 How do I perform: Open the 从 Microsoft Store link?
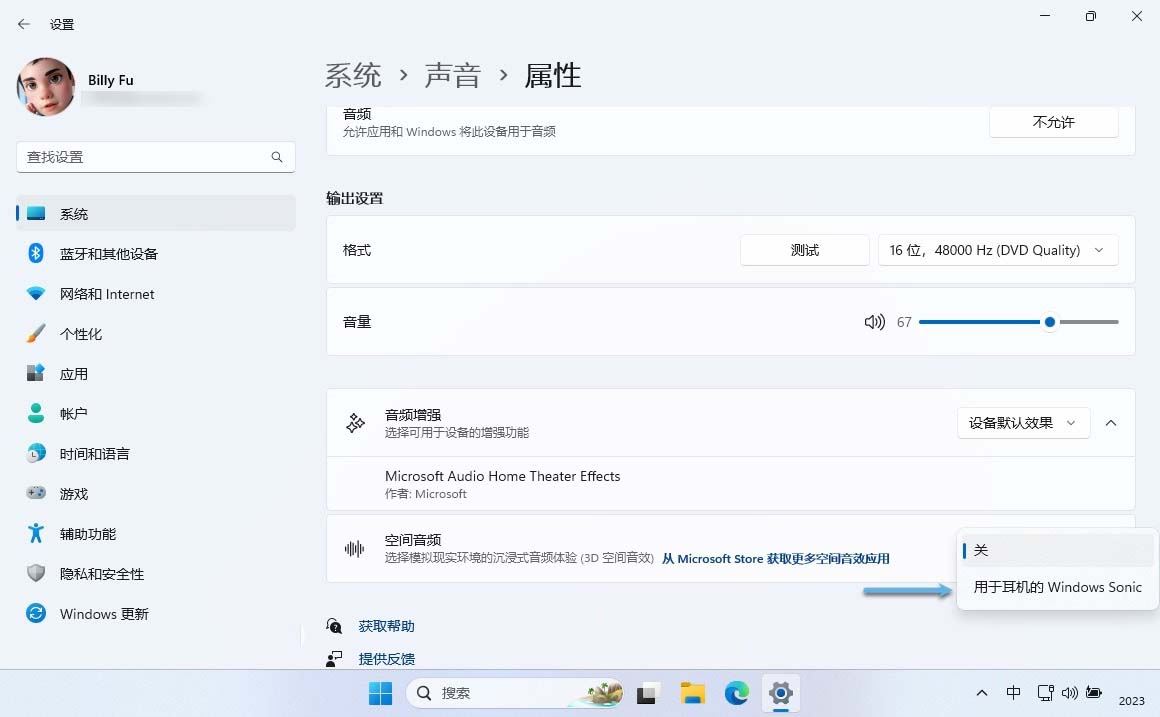776,558
